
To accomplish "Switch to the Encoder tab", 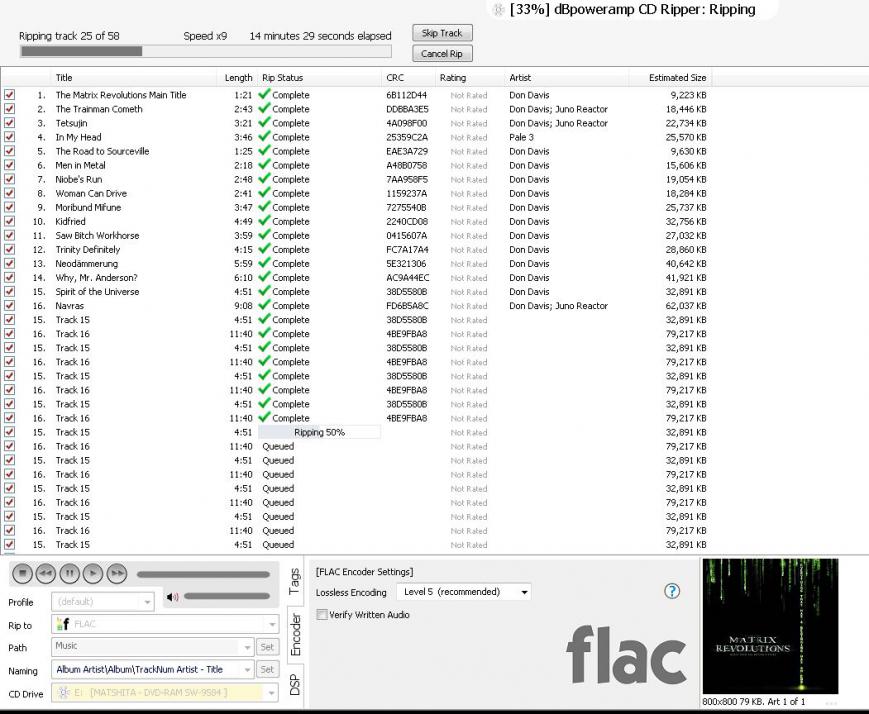I will [x=295, y=634].
